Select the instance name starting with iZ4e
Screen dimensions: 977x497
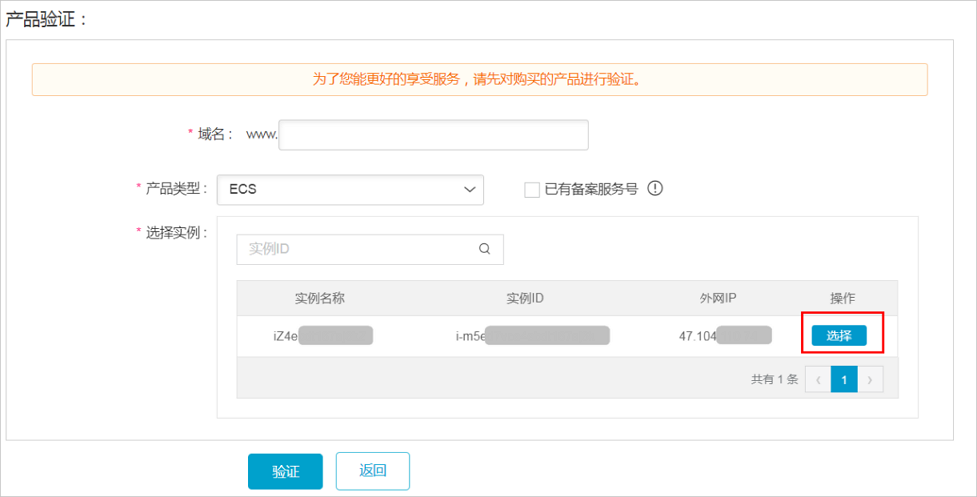322,336
